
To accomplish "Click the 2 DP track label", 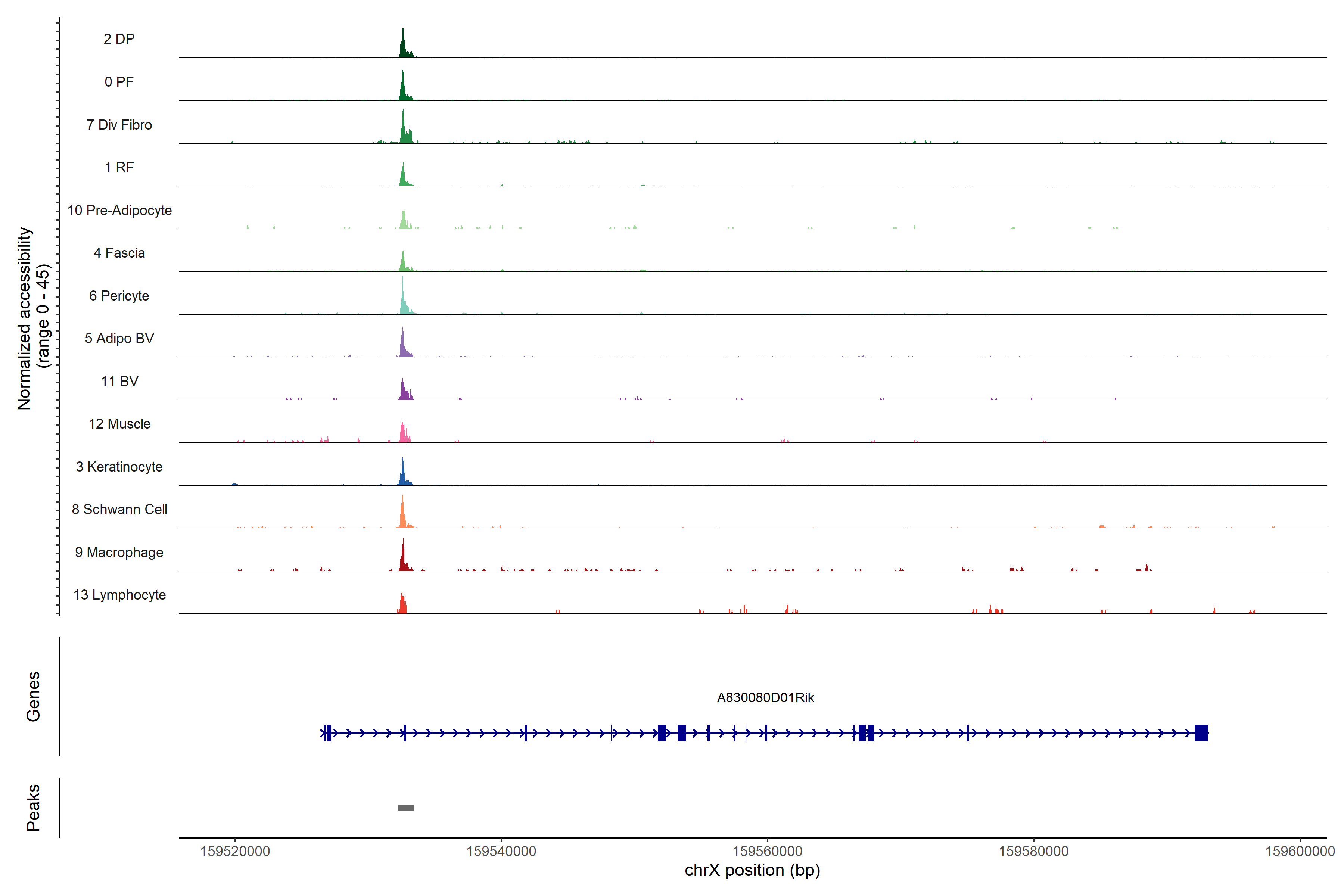I will pos(119,39).
